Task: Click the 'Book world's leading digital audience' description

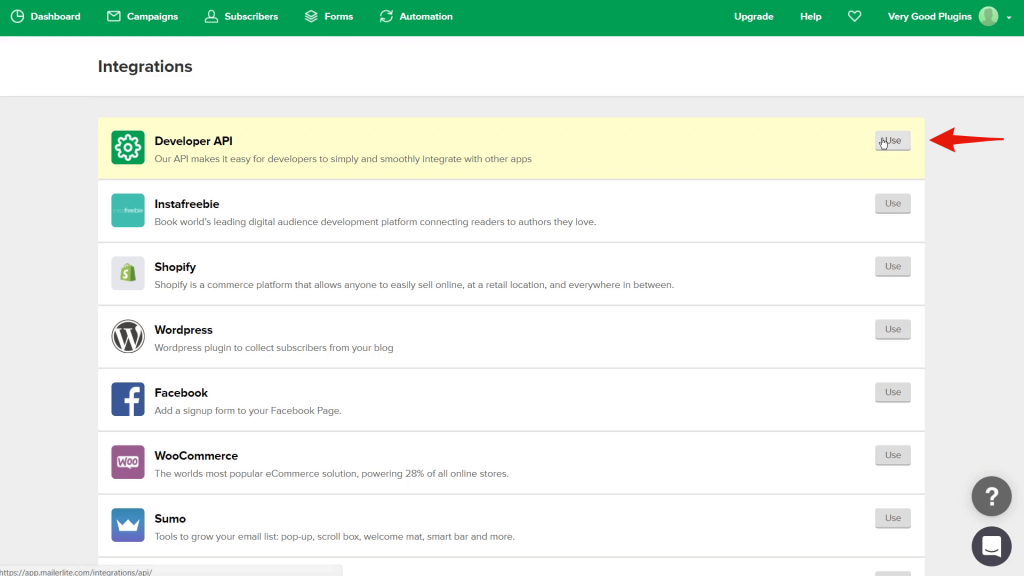Action: point(375,222)
